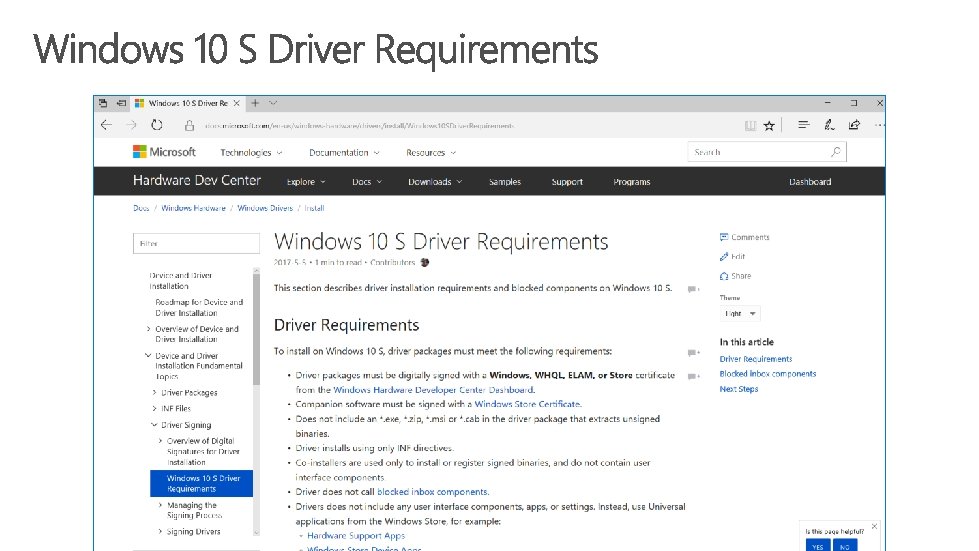The image size is (979, 551).
Task: Expand INF Files tree node
Action: tap(154, 408)
